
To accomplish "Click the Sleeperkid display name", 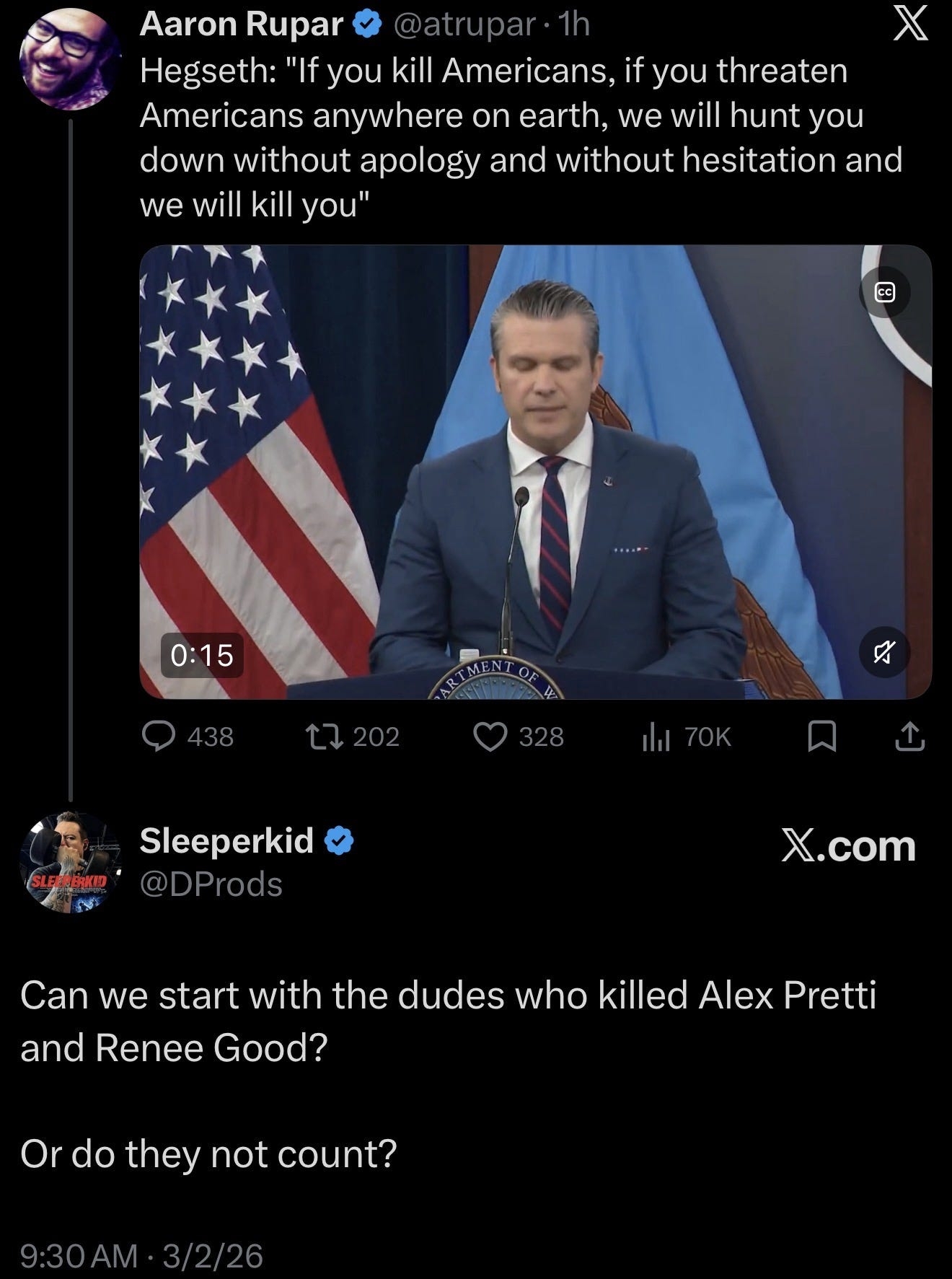I will 226,840.
